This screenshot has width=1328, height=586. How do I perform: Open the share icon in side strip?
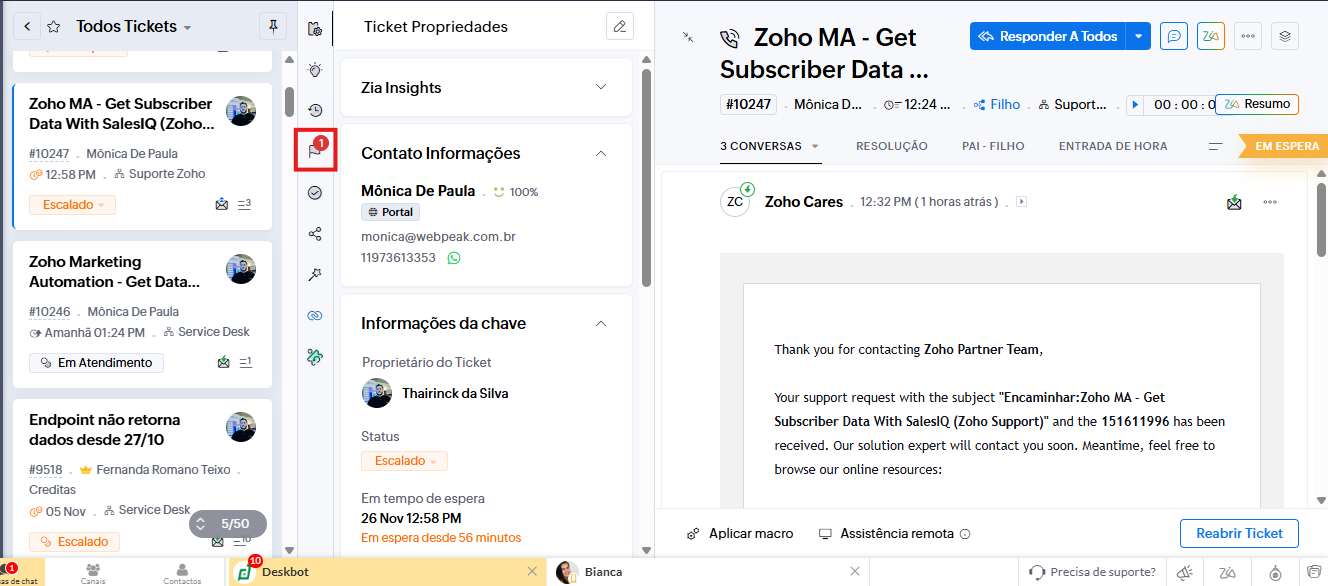[315, 233]
